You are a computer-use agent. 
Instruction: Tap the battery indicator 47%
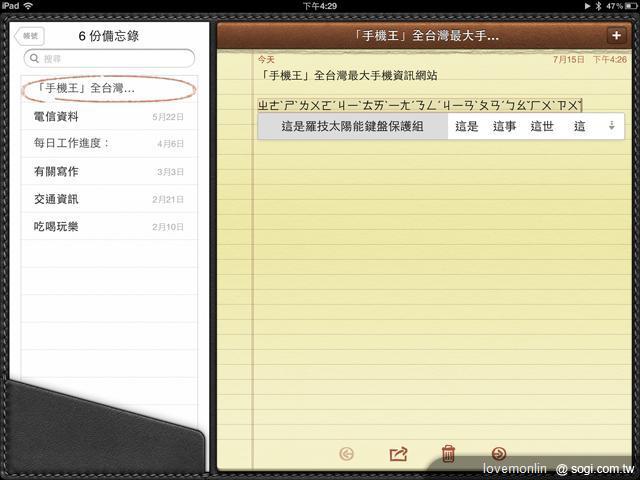click(x=621, y=6)
